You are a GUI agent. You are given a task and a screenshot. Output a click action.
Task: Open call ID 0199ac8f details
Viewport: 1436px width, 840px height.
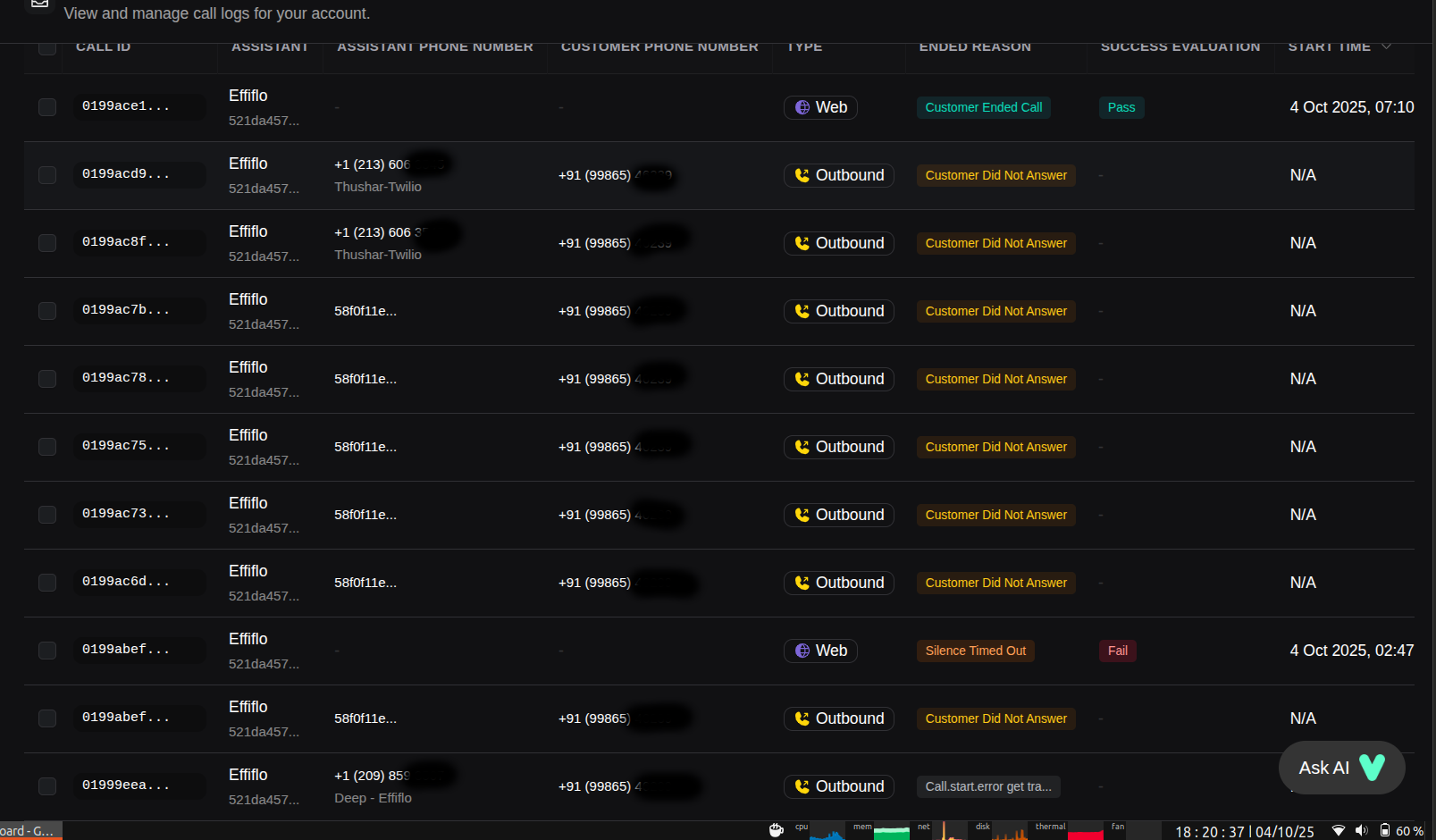(125, 242)
